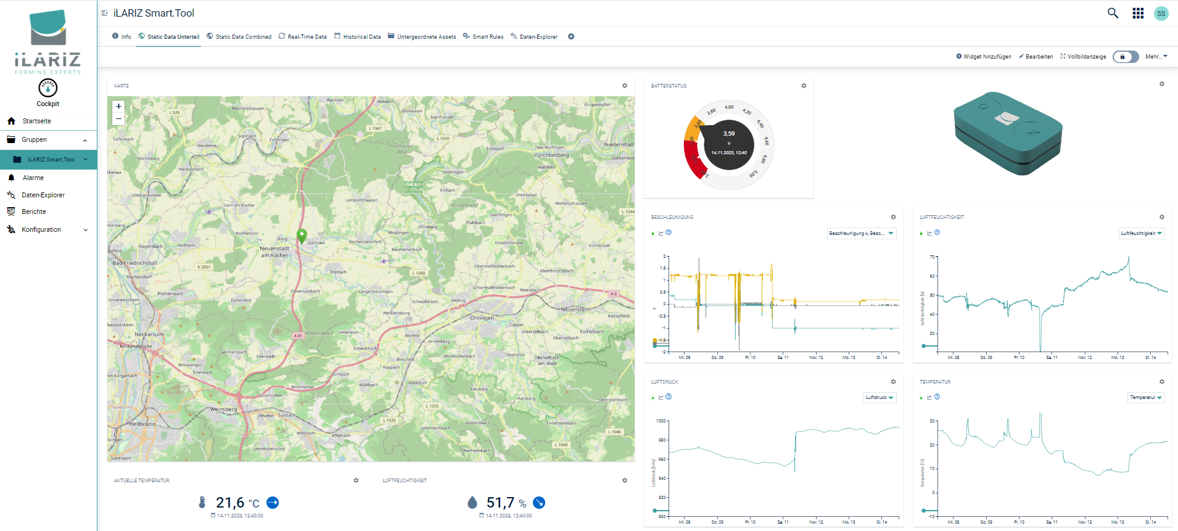Switch to Untergeordnete Assets tab
The image size is (1178, 531).
[421, 36]
